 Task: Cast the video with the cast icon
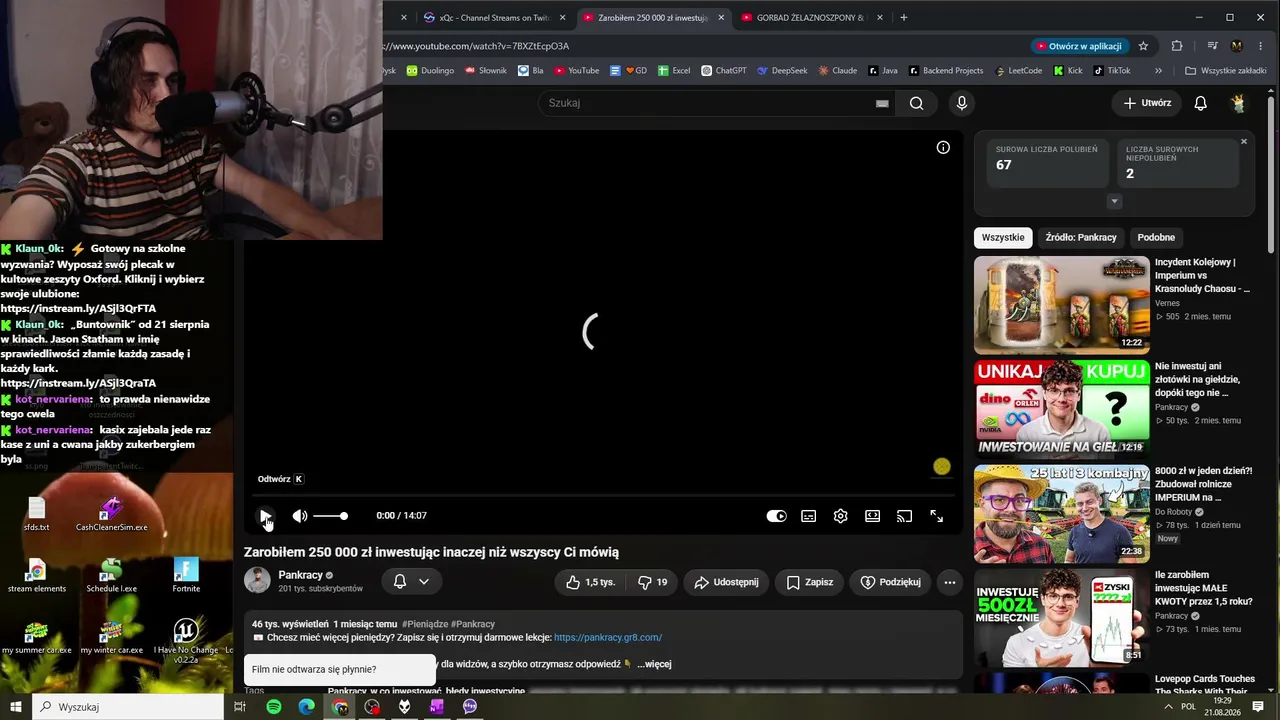pyautogui.click(x=904, y=516)
